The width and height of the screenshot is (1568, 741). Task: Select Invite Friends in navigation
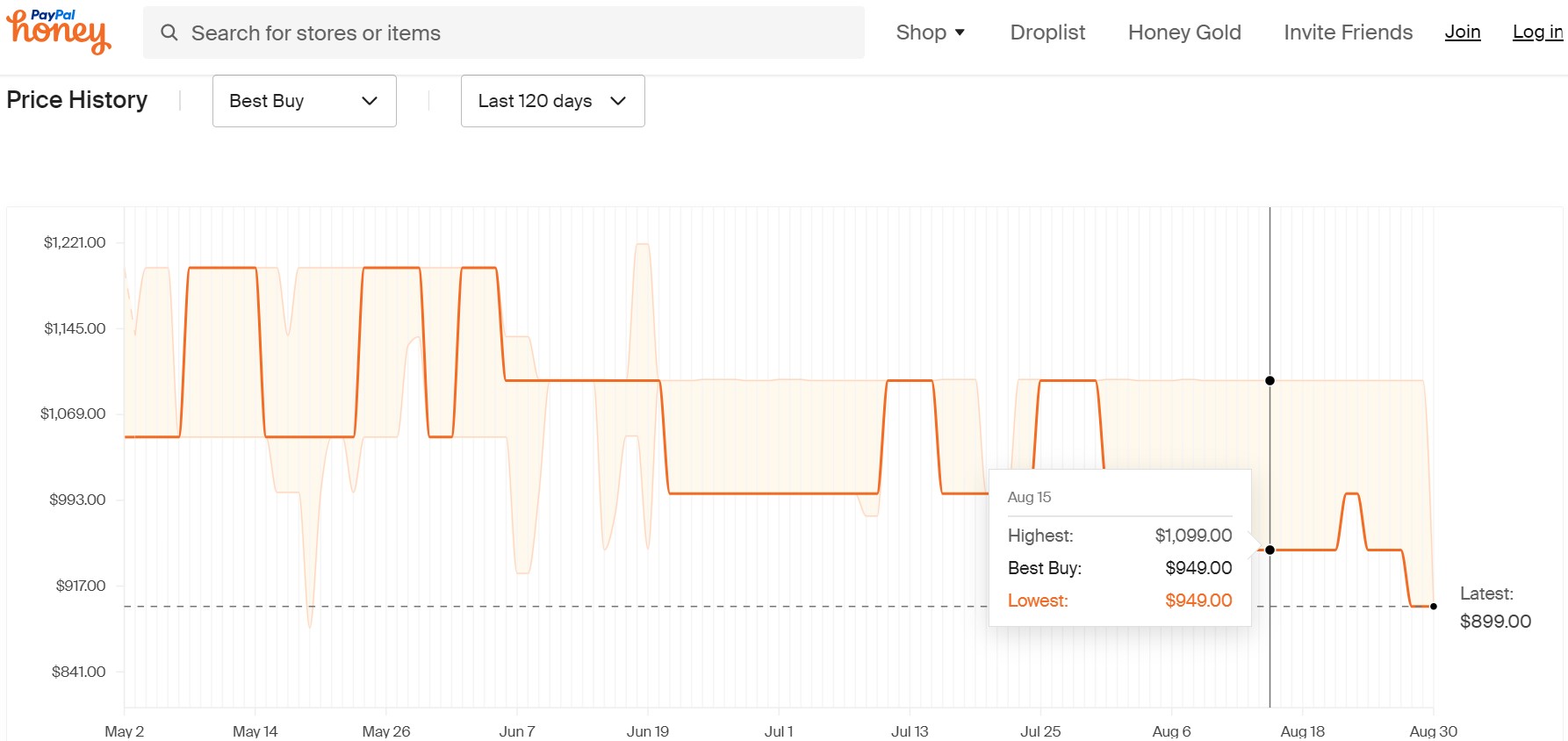1348,32
